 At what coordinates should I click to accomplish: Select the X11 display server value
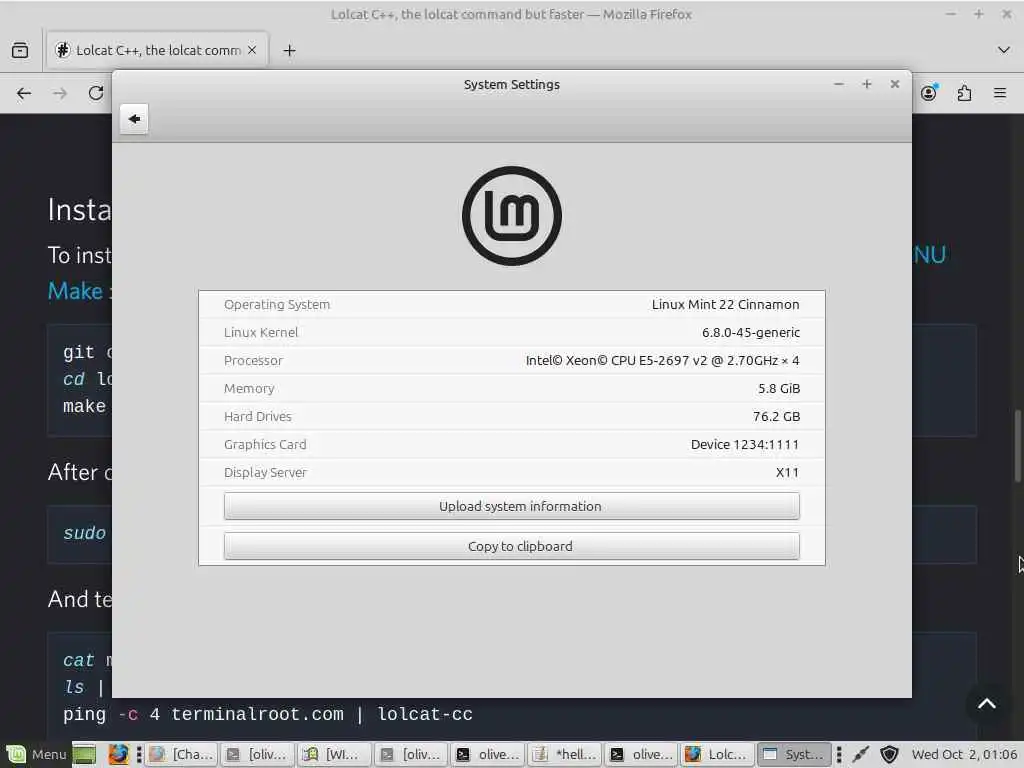coord(787,473)
